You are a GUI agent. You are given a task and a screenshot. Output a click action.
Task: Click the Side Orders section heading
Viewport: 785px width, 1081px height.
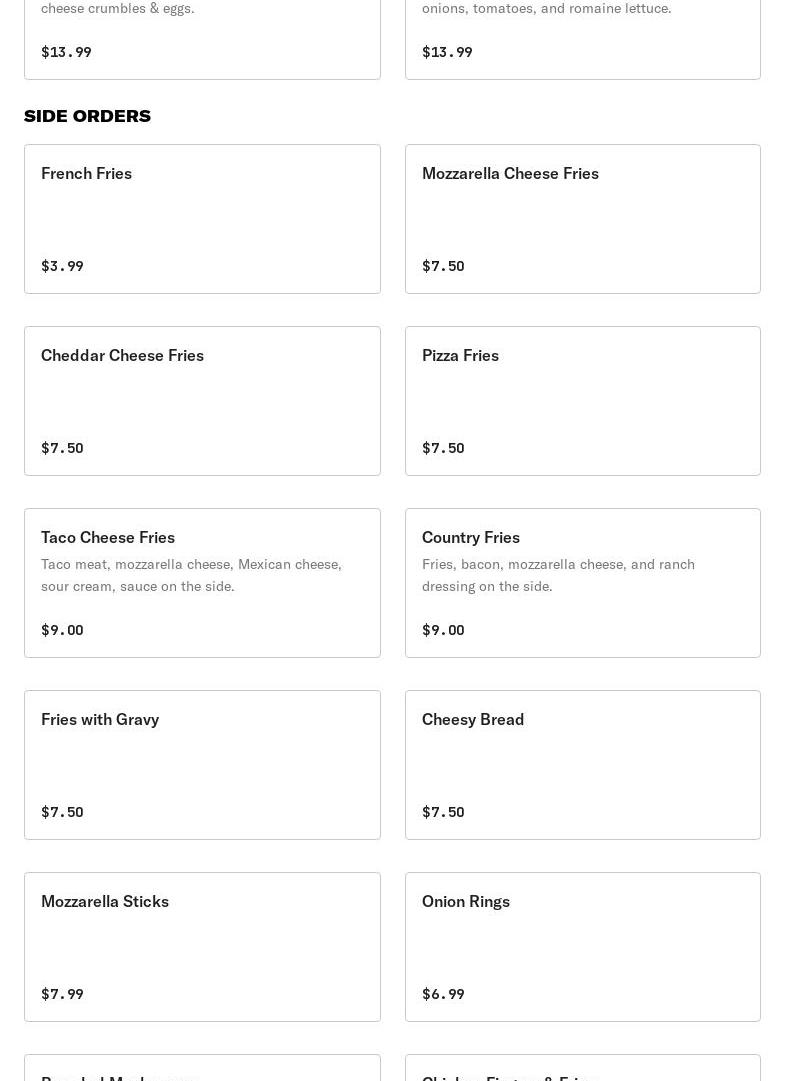tap(88, 116)
